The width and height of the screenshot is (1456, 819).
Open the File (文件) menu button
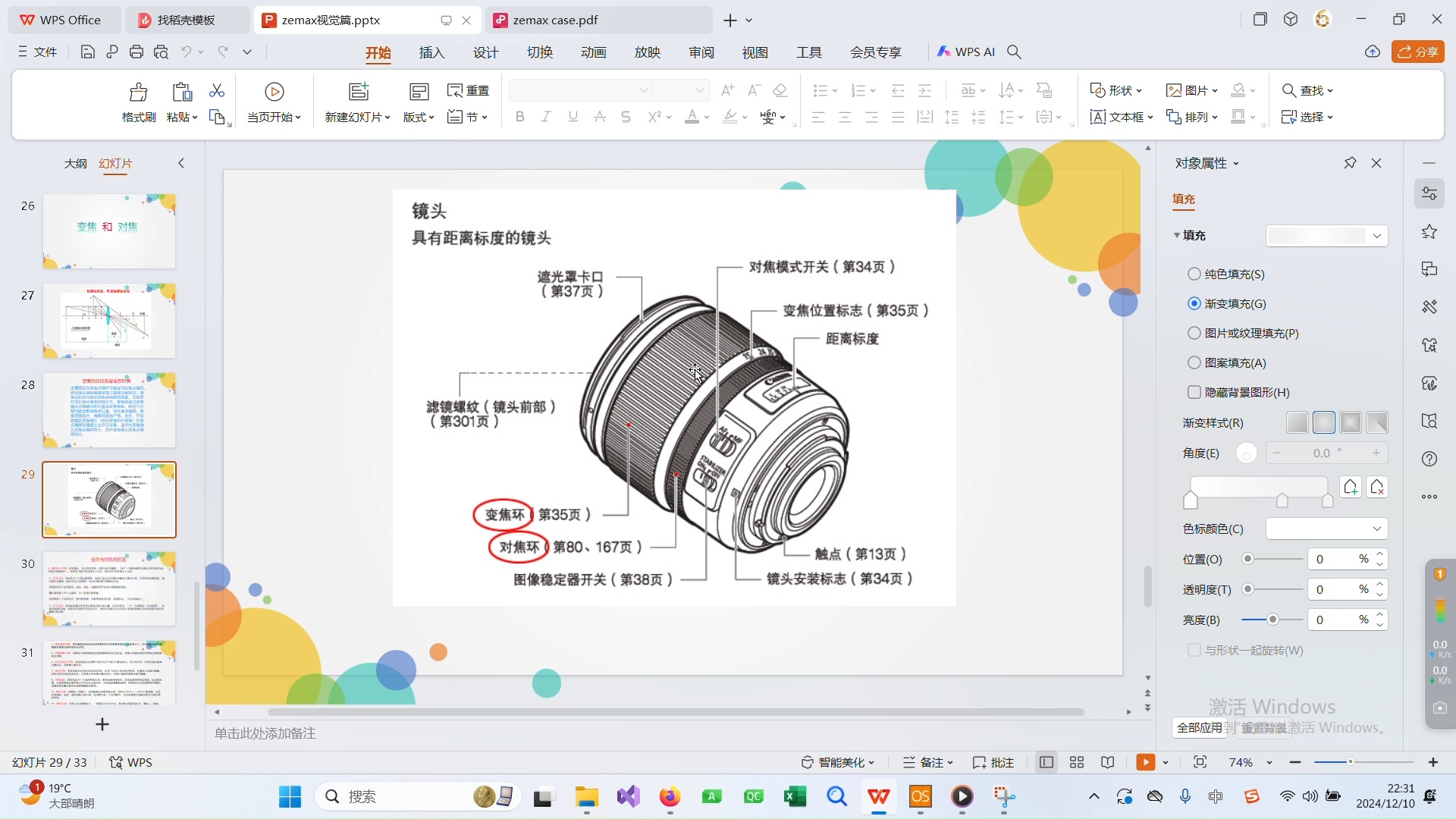pos(38,52)
